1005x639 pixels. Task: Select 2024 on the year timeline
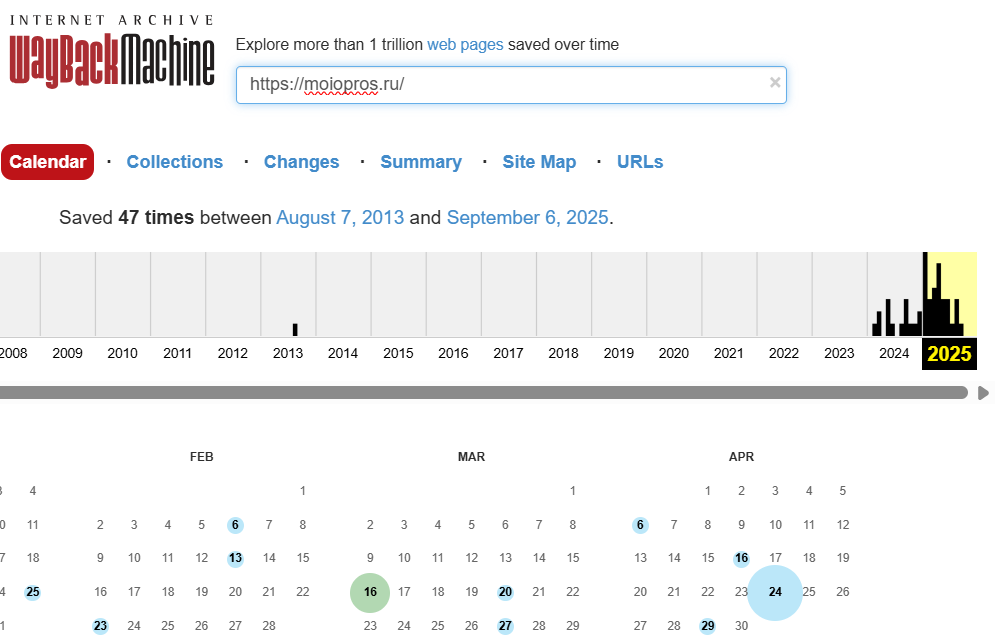point(894,353)
